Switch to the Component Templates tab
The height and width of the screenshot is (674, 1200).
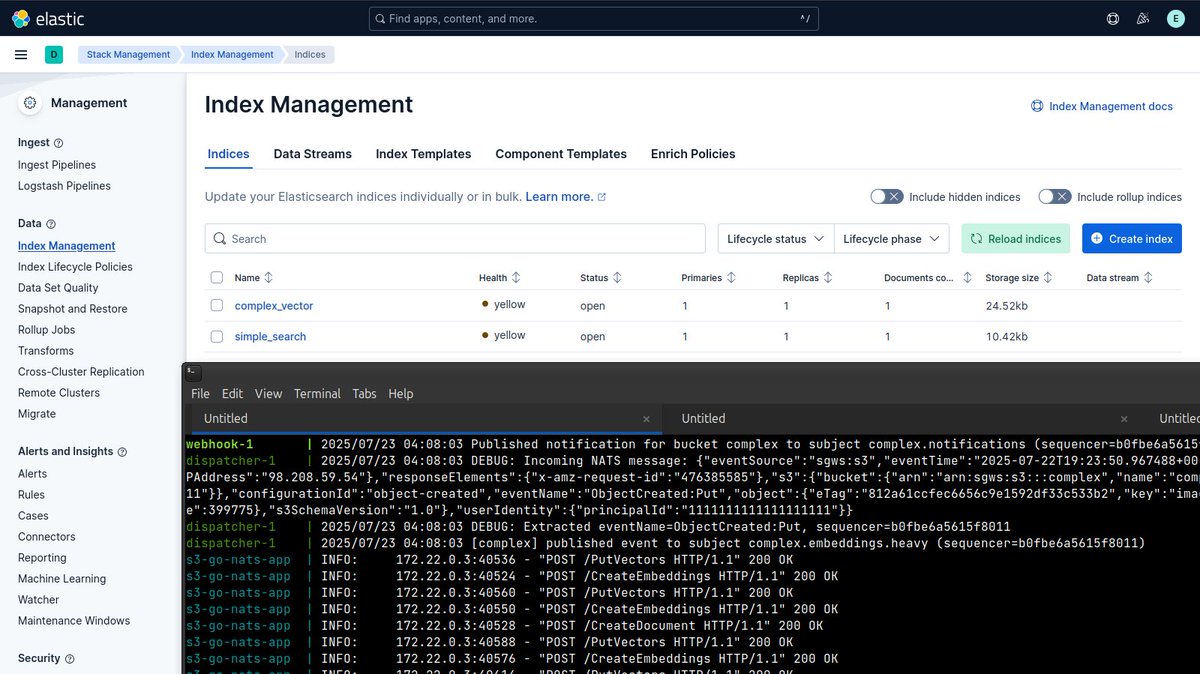click(561, 154)
